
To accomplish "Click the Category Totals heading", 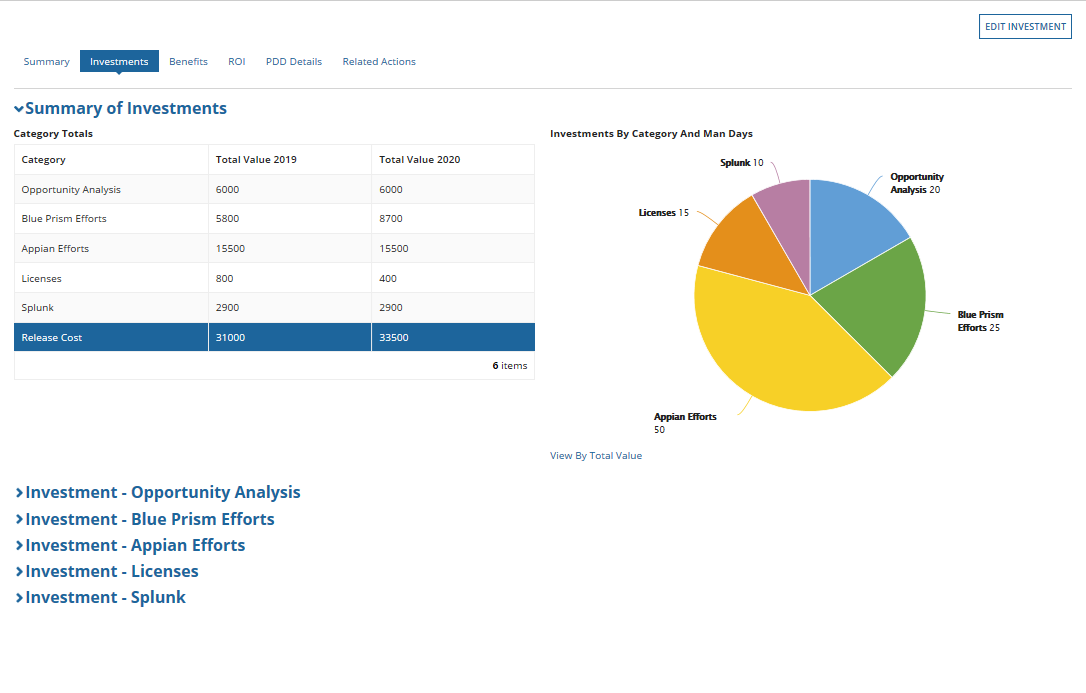I will coord(53,134).
